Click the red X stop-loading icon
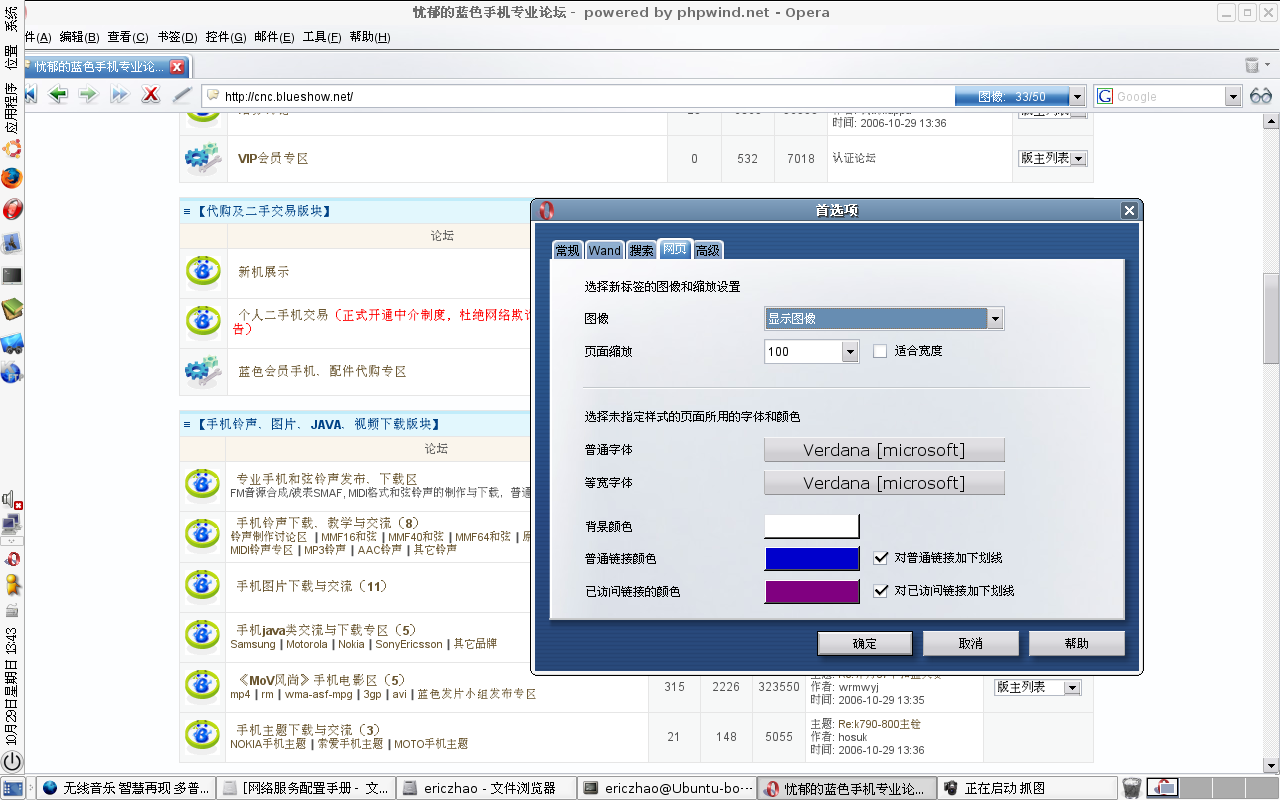Image resolution: width=1280 pixels, height=800 pixels. click(150, 95)
